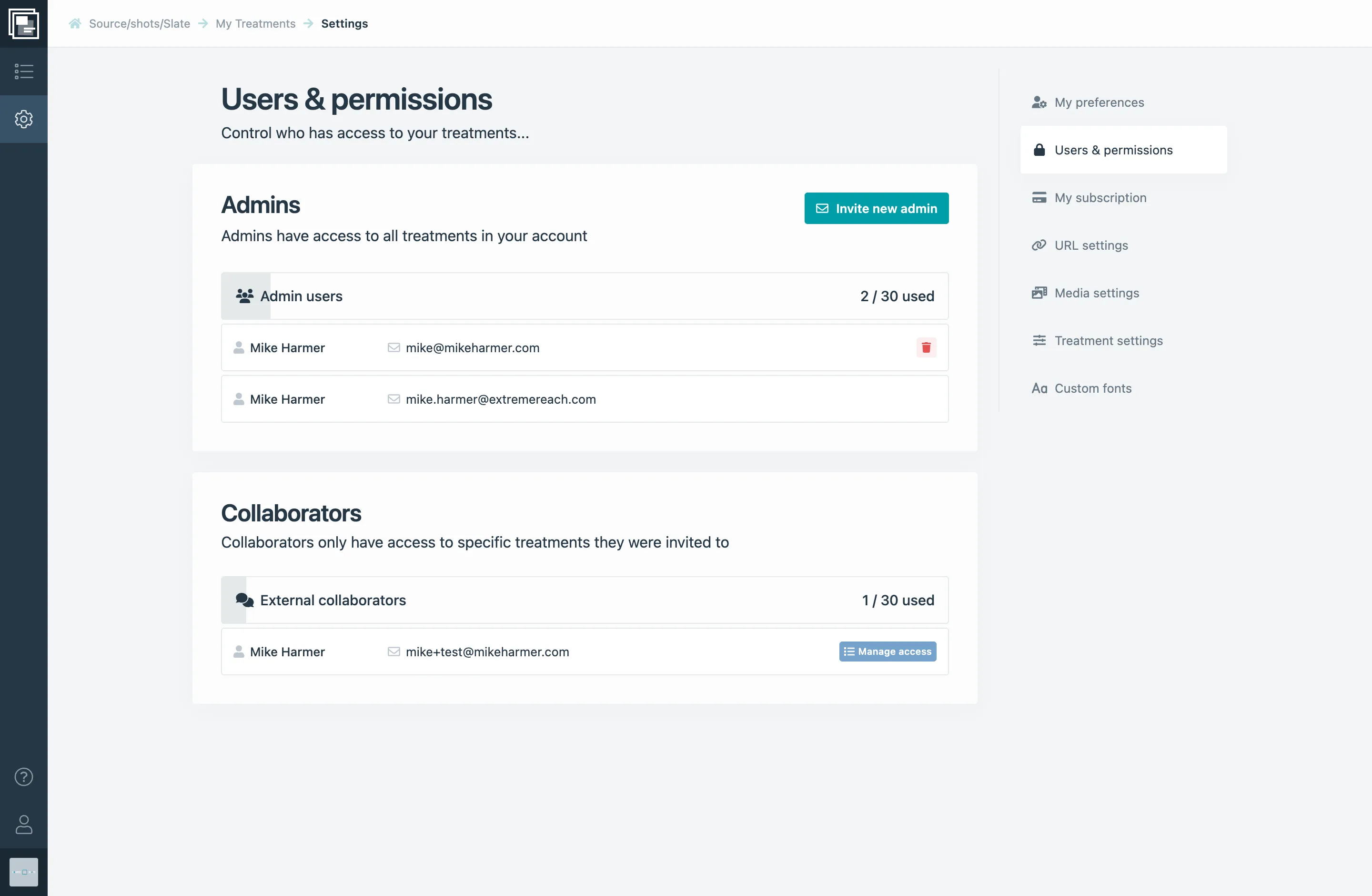Screen dimensions: 1372x896
Task: Open Treatment settings
Action: pyautogui.click(x=1109, y=340)
